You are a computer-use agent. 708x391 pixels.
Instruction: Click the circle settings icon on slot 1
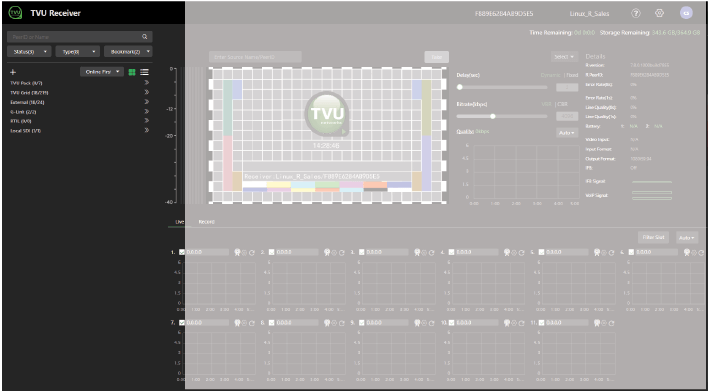(x=244, y=253)
